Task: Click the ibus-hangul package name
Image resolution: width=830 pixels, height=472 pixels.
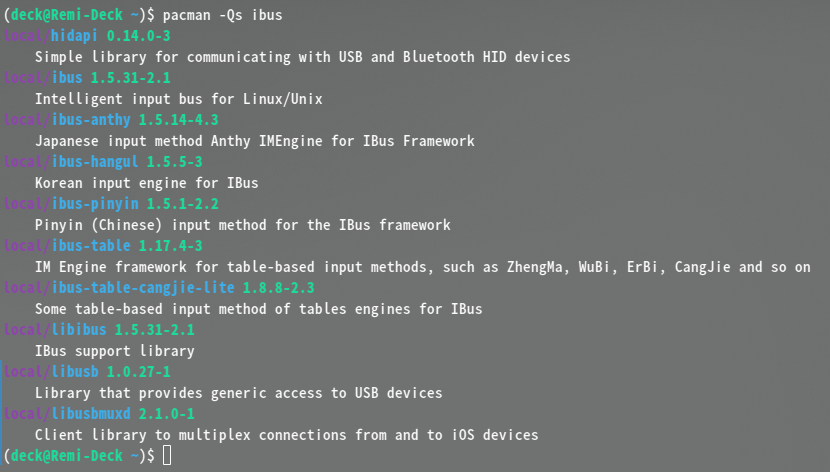Action: tap(95, 162)
